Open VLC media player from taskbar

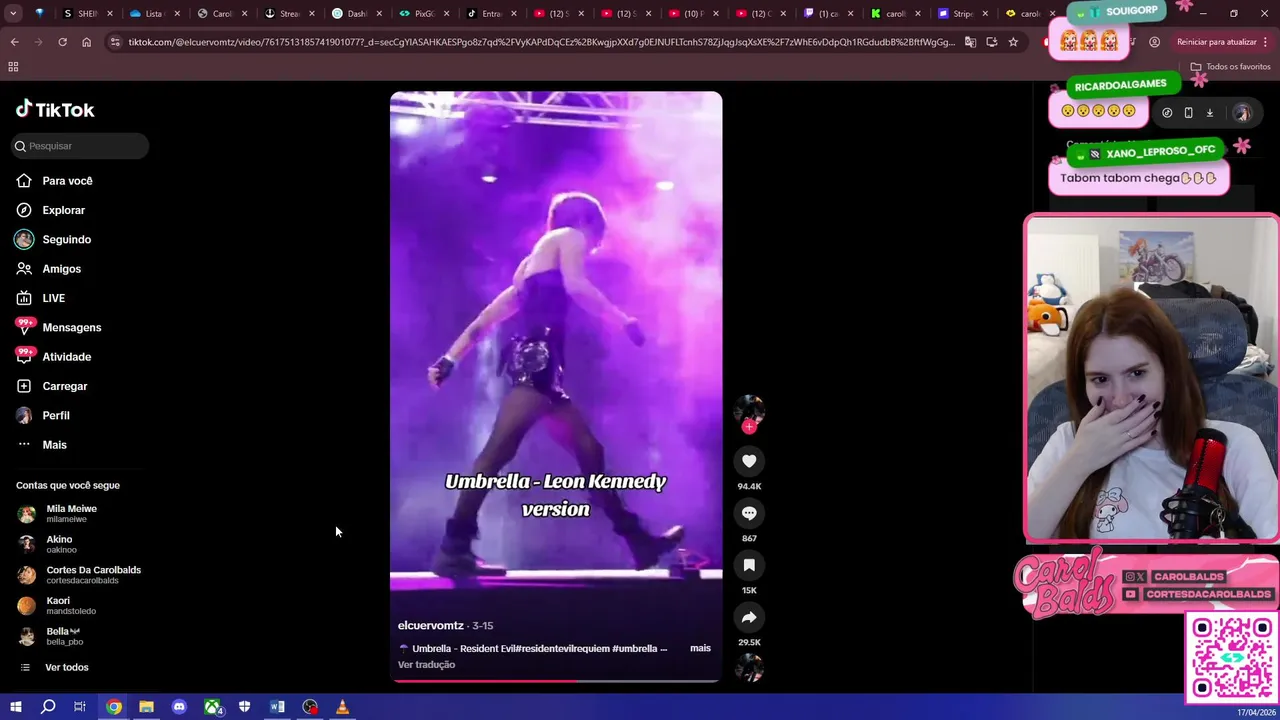point(342,707)
